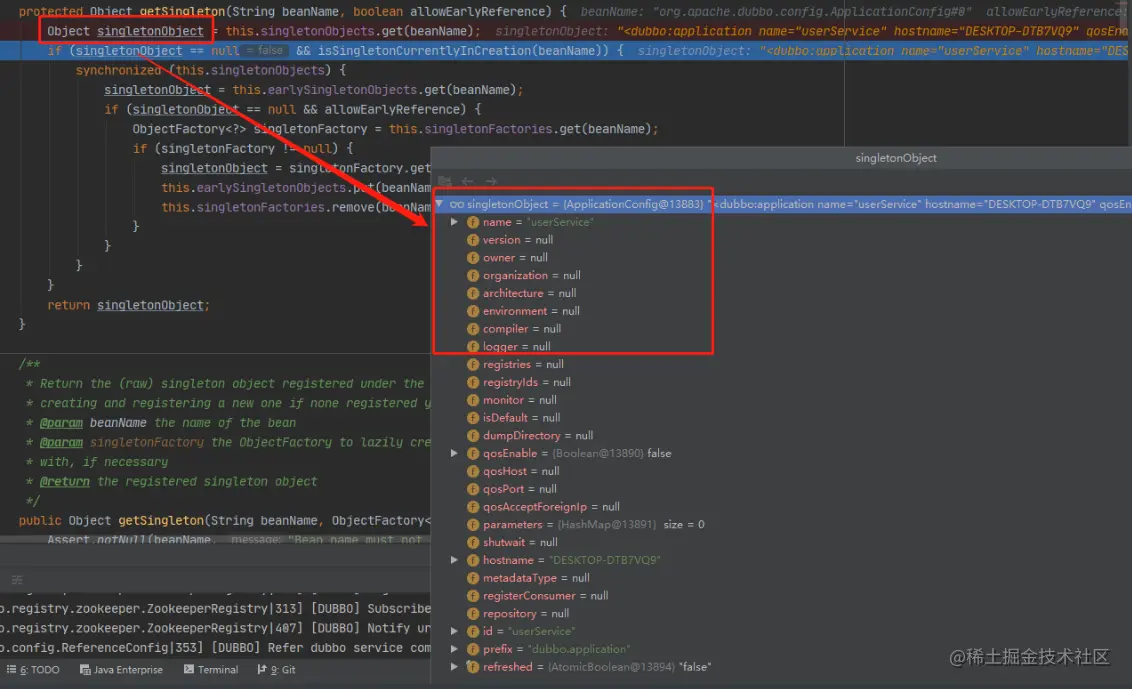Select the "organization = null" row
1132x689 pixels.
pyautogui.click(x=531, y=276)
